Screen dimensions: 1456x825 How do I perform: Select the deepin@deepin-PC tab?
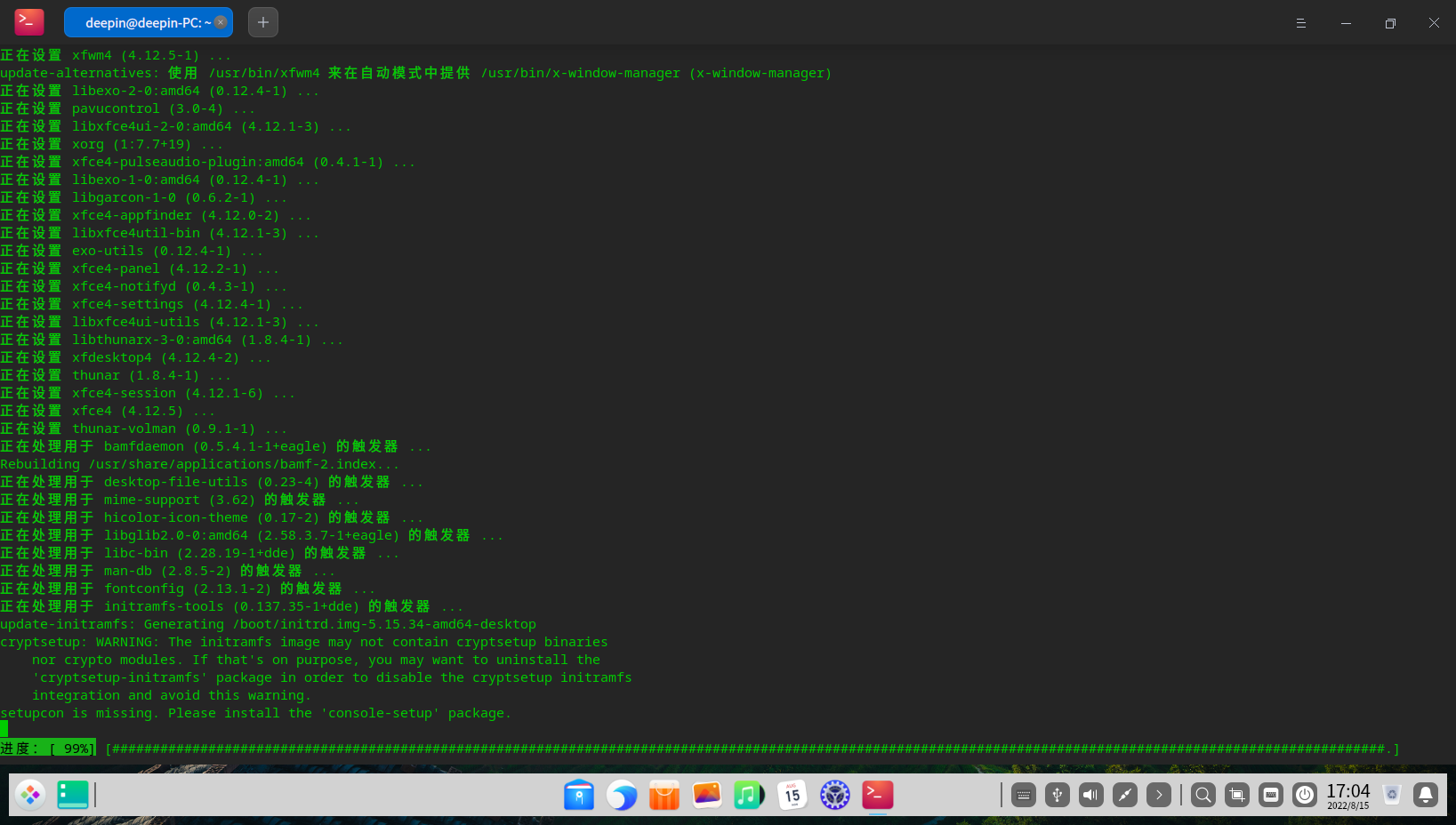(x=148, y=22)
